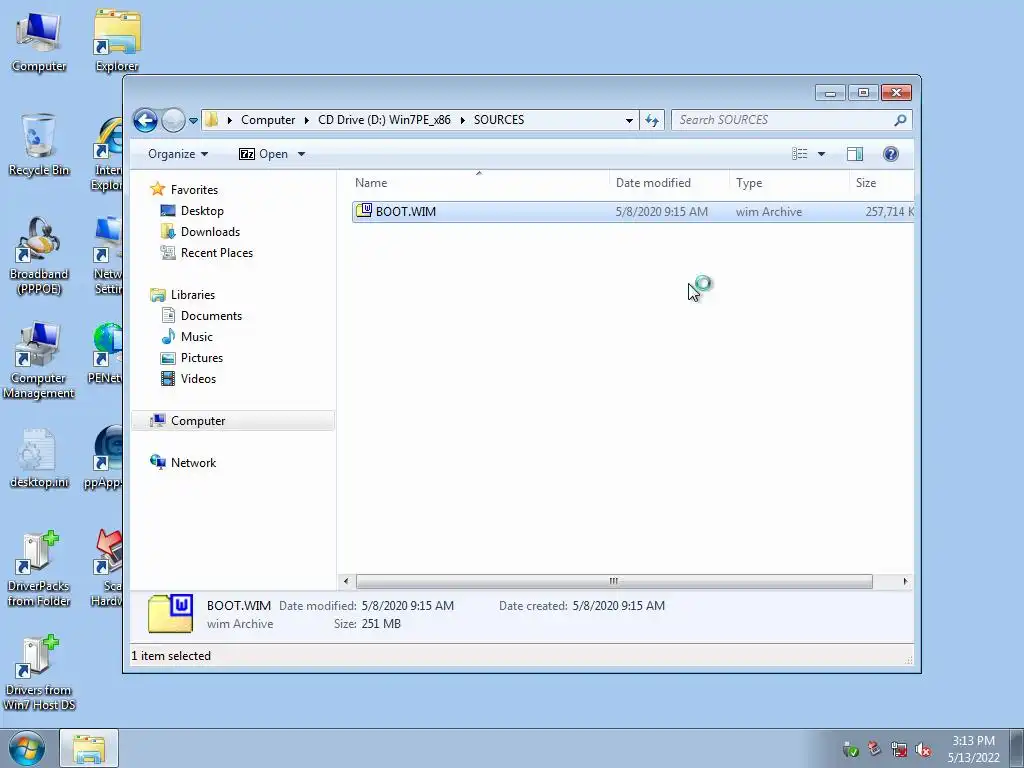Screen dimensions: 1024x768
Task: Open the Computer desktop icon
Action: click(39, 42)
